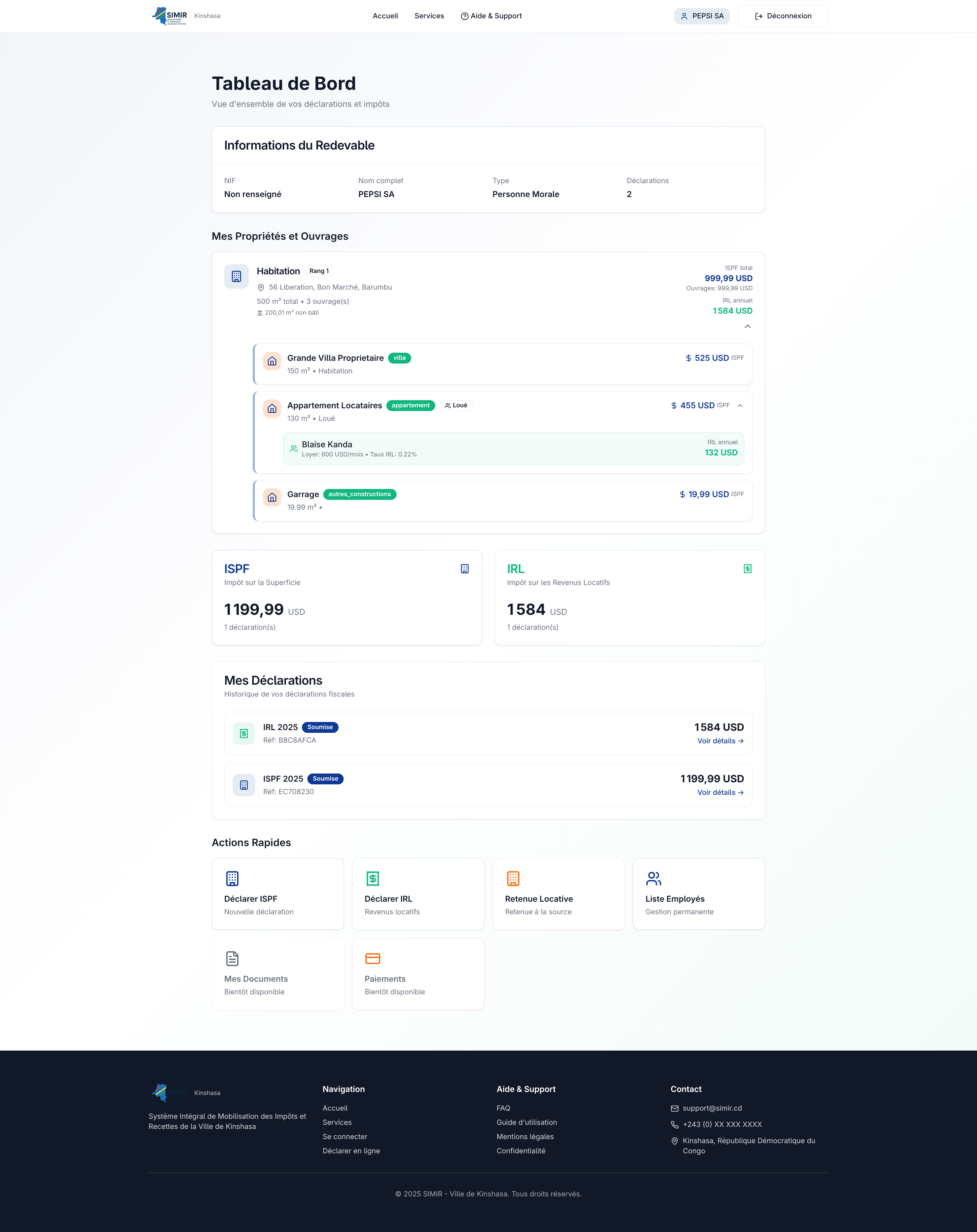Click the SIMIR logo in header

tap(170, 16)
